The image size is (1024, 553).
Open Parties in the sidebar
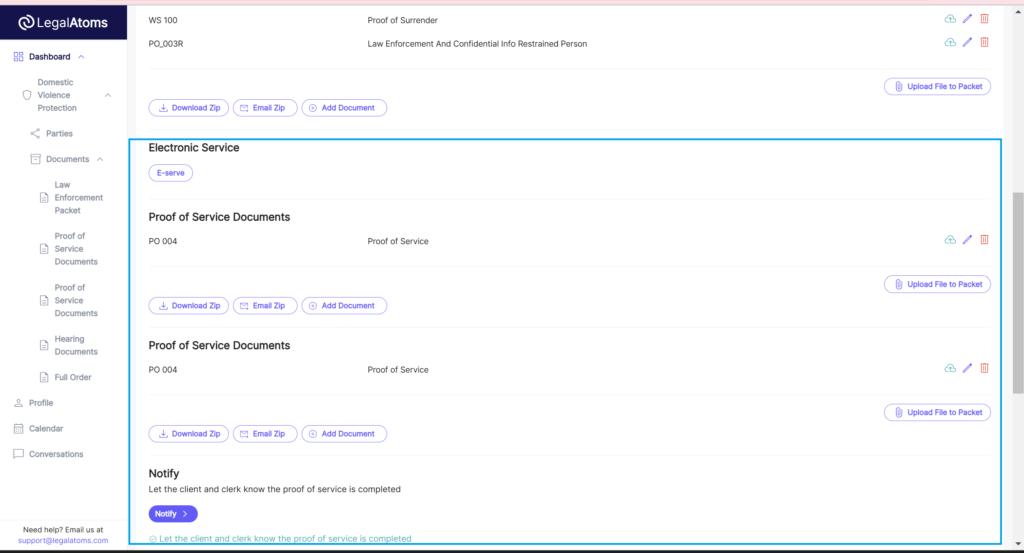click(x=59, y=133)
